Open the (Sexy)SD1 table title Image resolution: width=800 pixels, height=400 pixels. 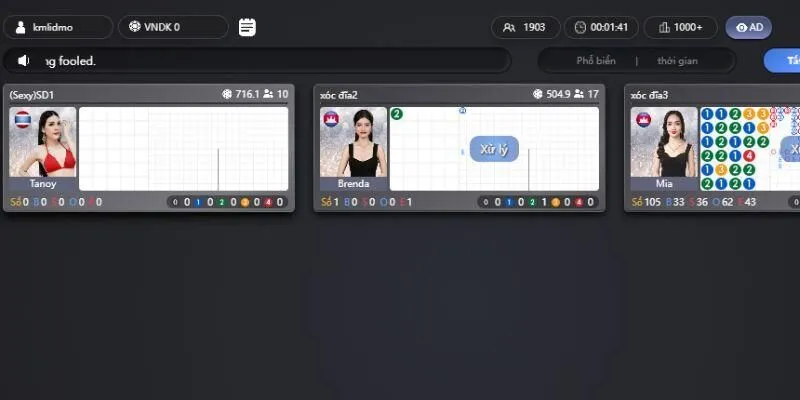pos(32,95)
